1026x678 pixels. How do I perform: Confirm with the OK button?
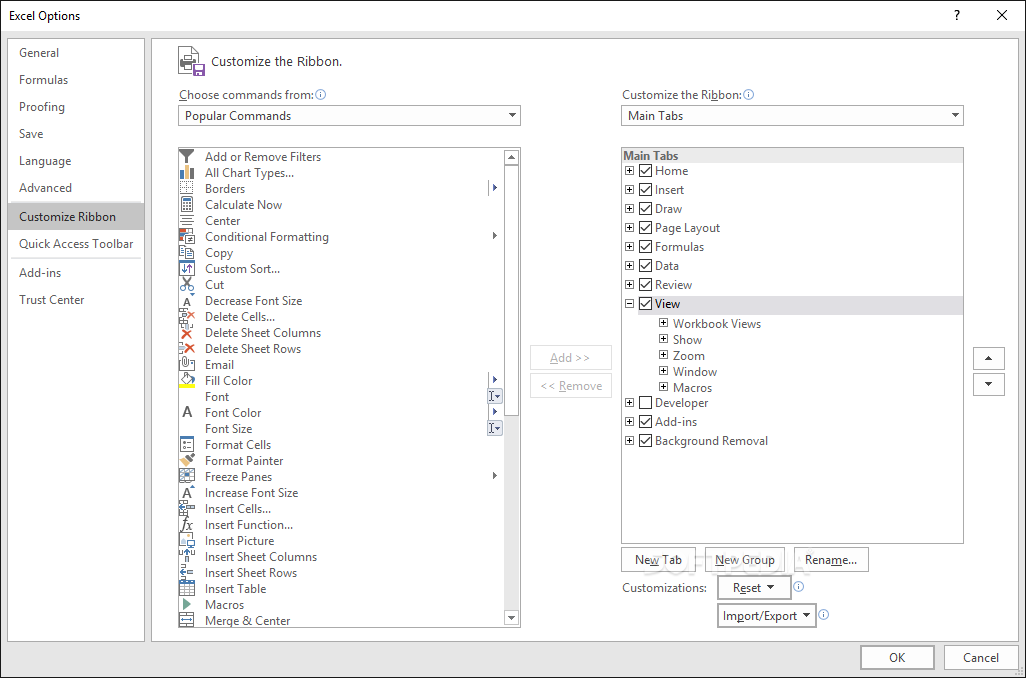pos(897,658)
